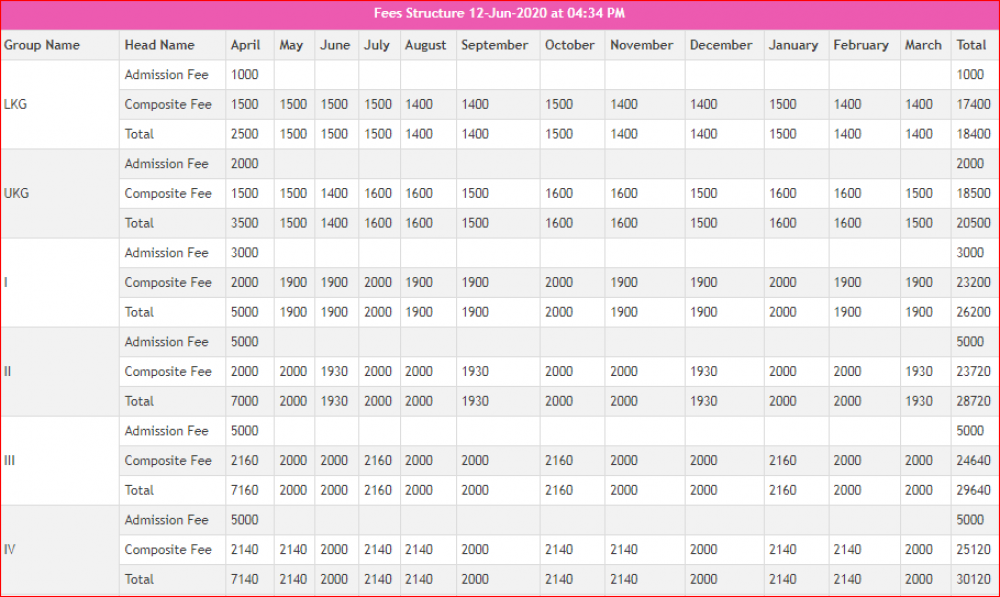Select the February column header
The image size is (1000, 597).
861,45
